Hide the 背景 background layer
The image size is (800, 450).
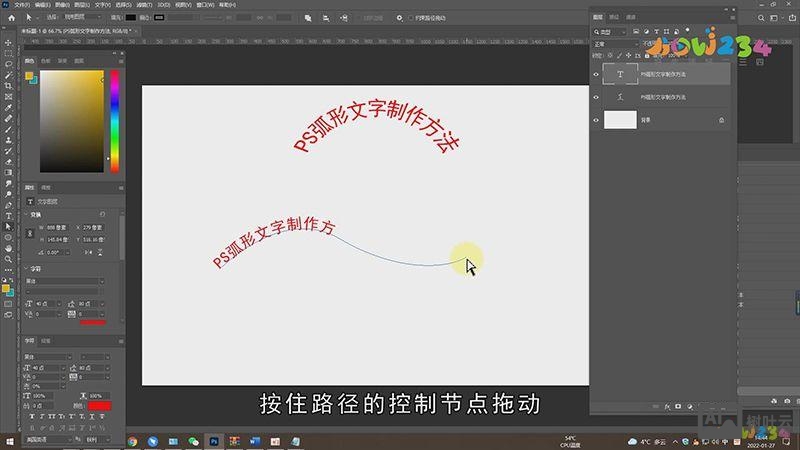(x=596, y=120)
